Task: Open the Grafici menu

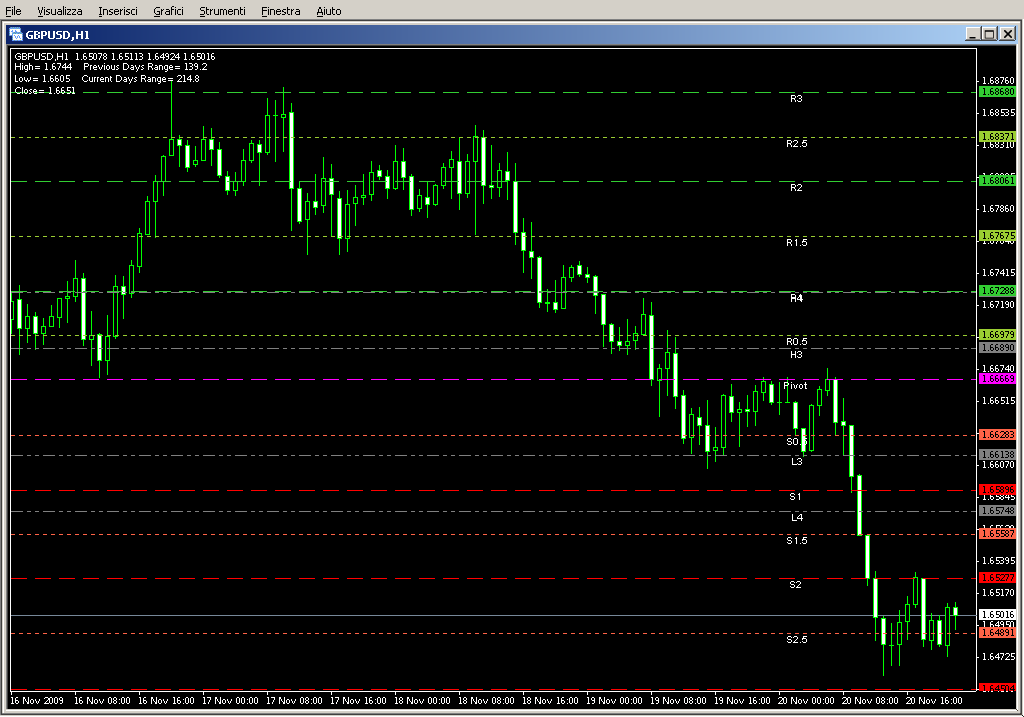Action: (x=168, y=11)
